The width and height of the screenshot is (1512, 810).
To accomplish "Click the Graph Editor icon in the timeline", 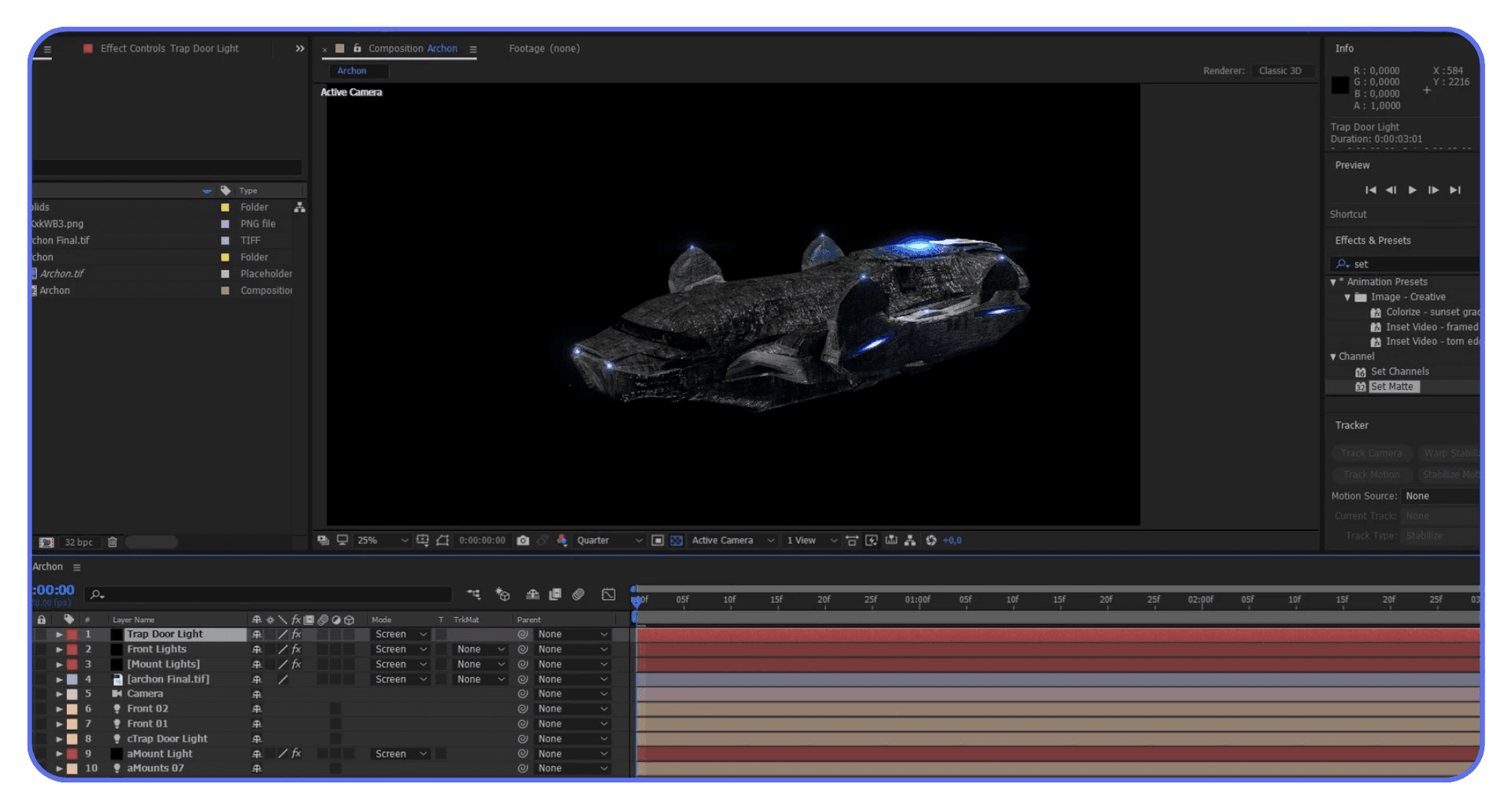I will tap(608, 595).
